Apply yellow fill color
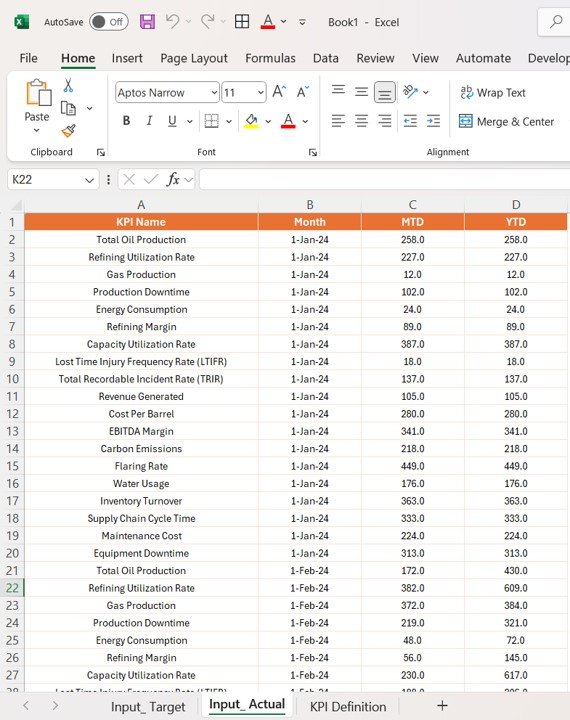 coord(251,121)
